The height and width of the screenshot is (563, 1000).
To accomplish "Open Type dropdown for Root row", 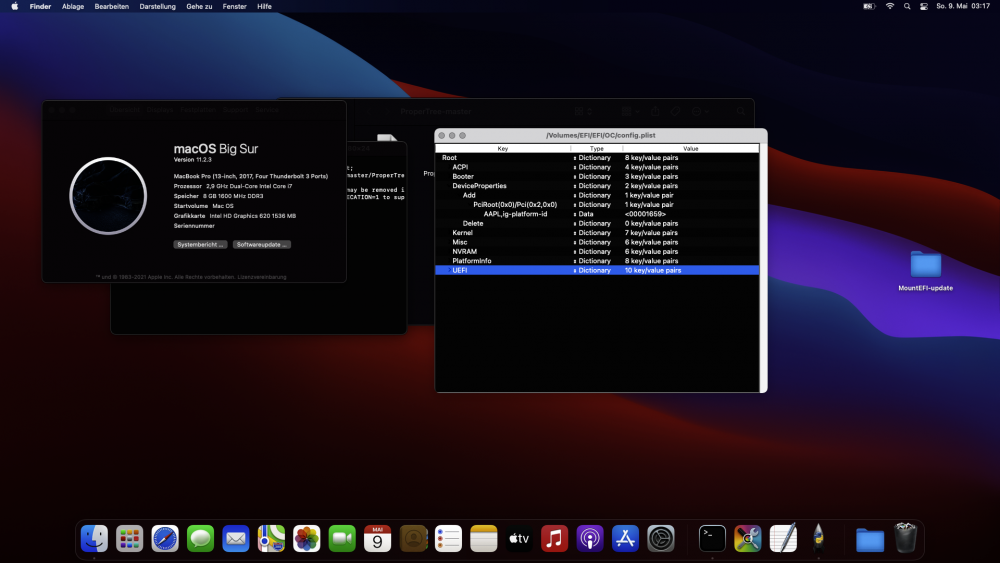I will (575, 157).
